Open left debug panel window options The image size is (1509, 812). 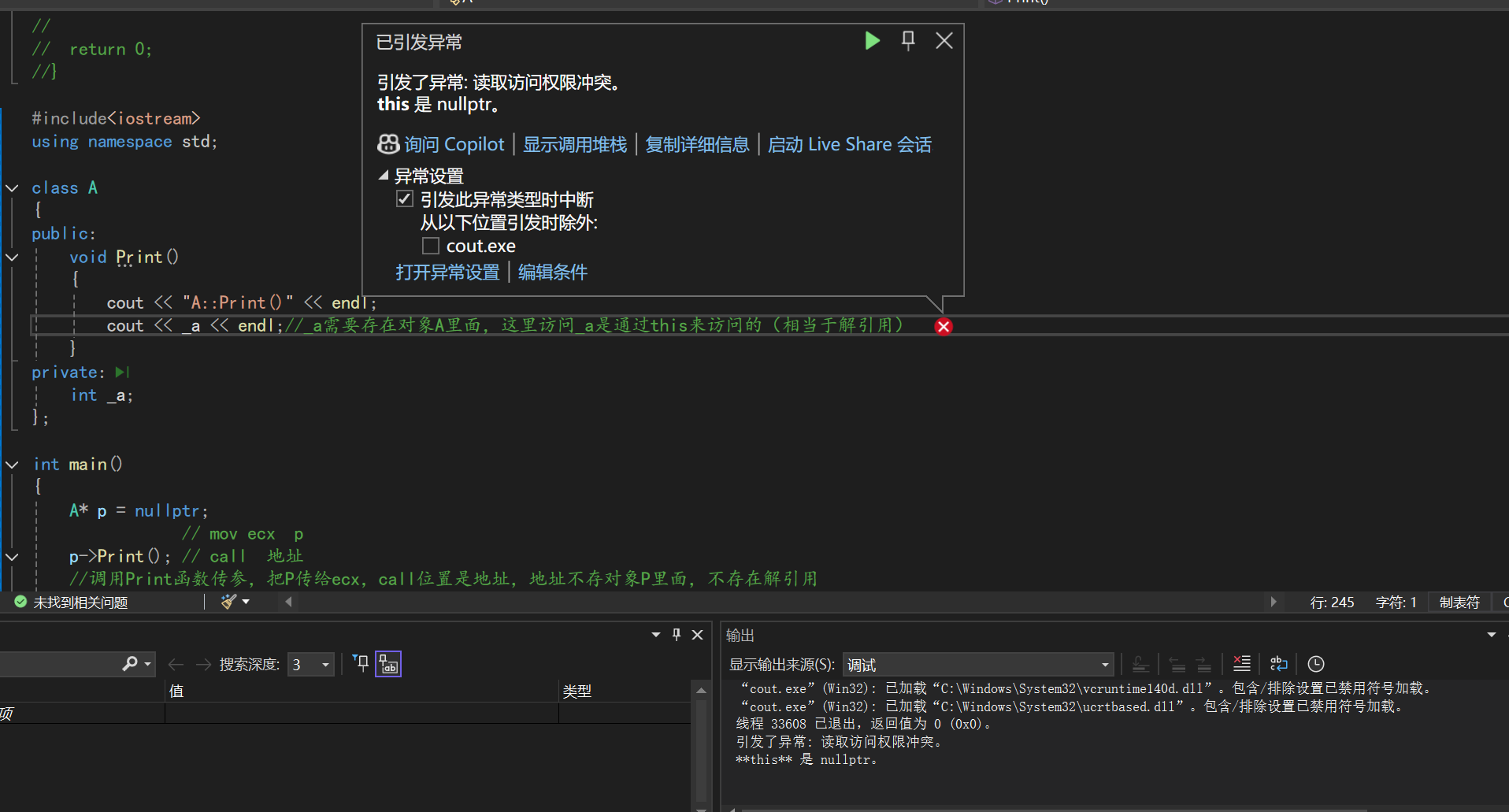656,635
